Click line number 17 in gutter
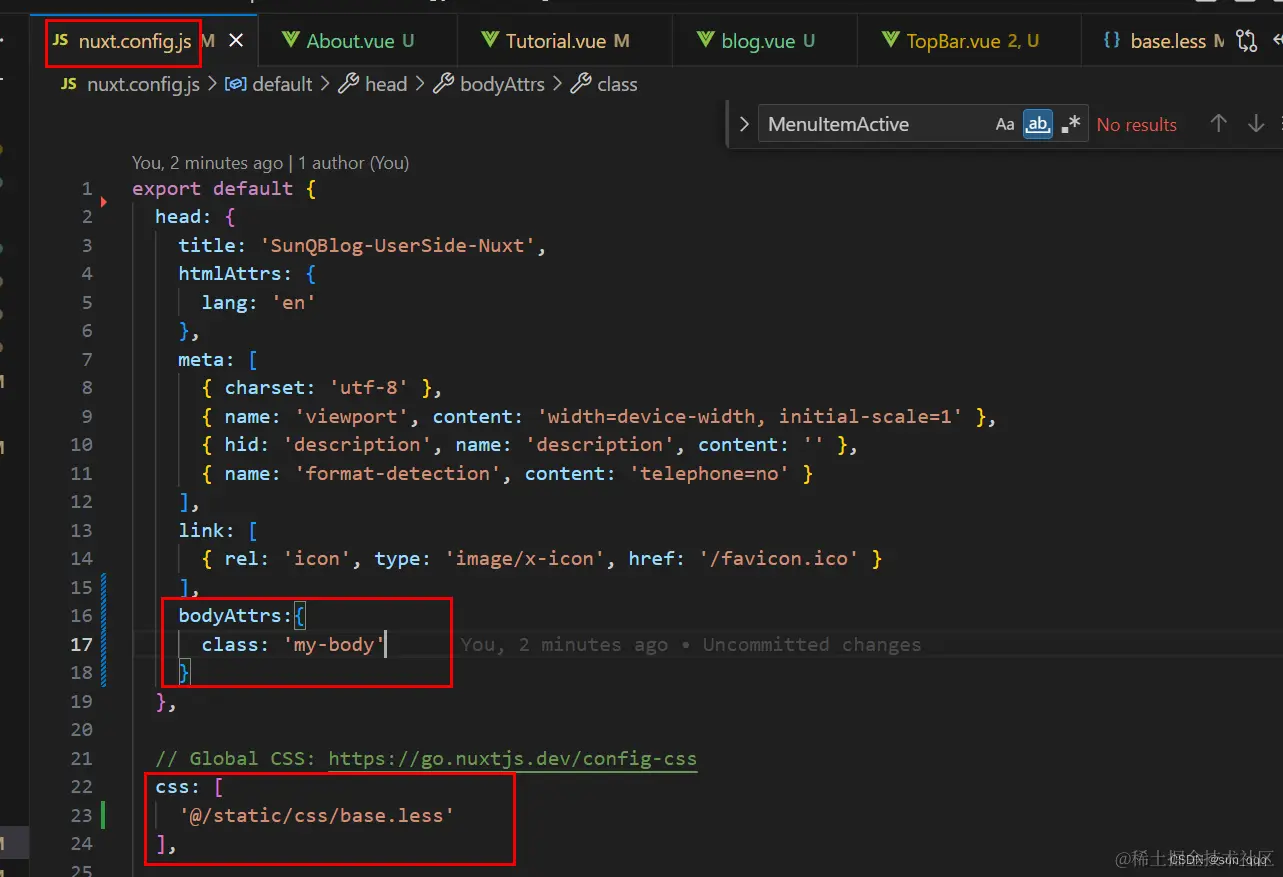Image resolution: width=1283 pixels, height=877 pixels. click(x=81, y=645)
